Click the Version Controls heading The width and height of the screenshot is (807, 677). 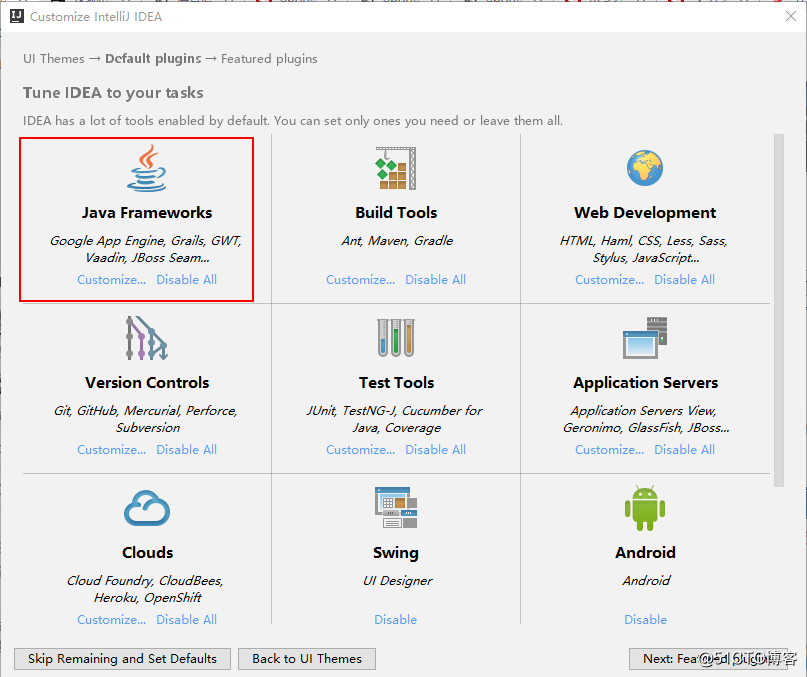[147, 383]
